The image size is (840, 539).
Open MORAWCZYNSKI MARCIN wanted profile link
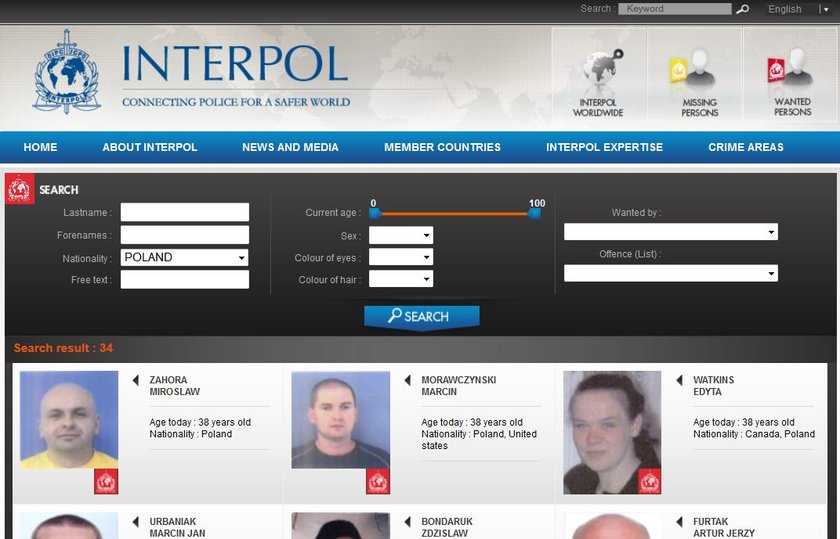[x=459, y=386]
